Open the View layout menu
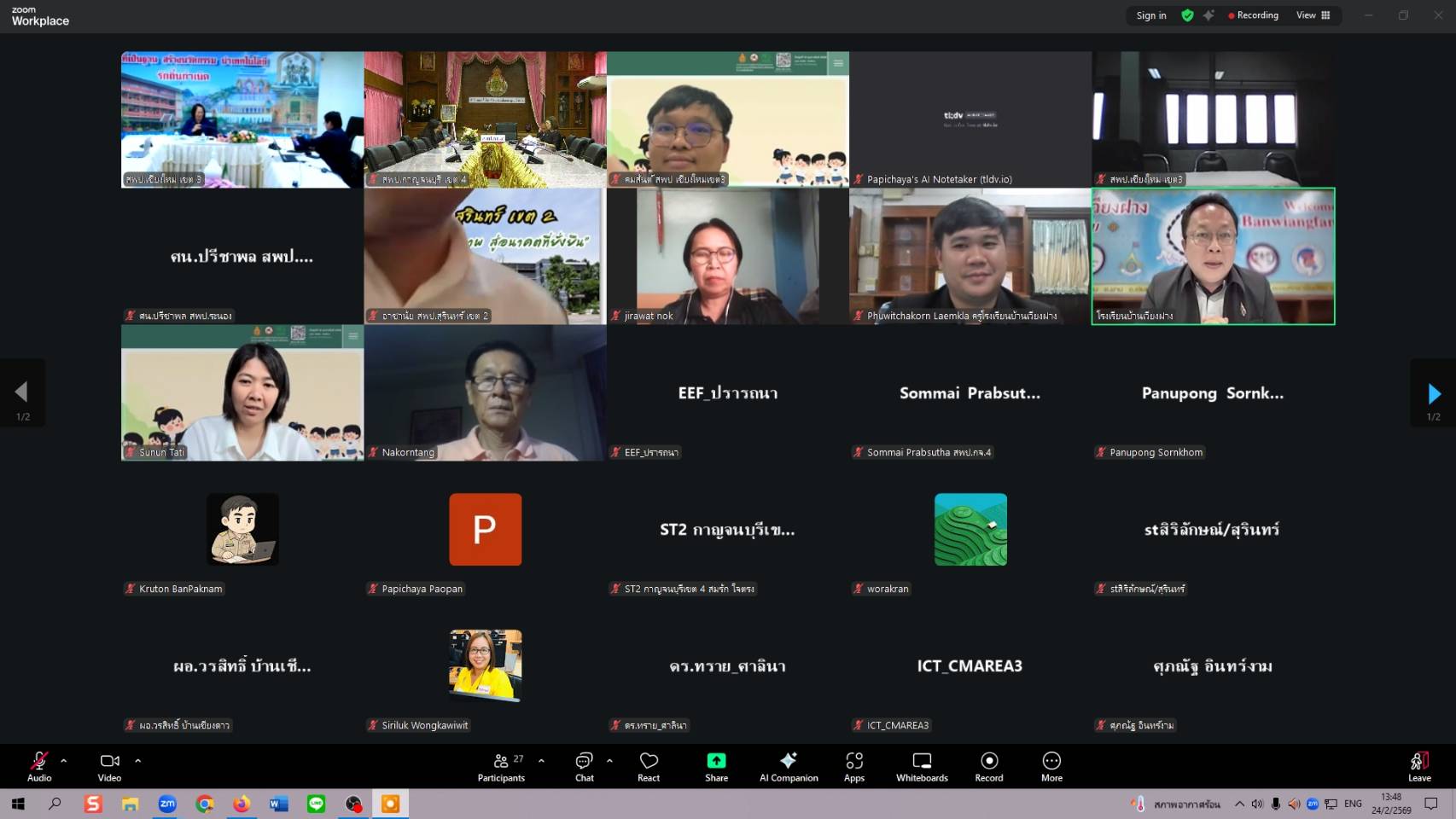1456x819 pixels. tap(1313, 15)
